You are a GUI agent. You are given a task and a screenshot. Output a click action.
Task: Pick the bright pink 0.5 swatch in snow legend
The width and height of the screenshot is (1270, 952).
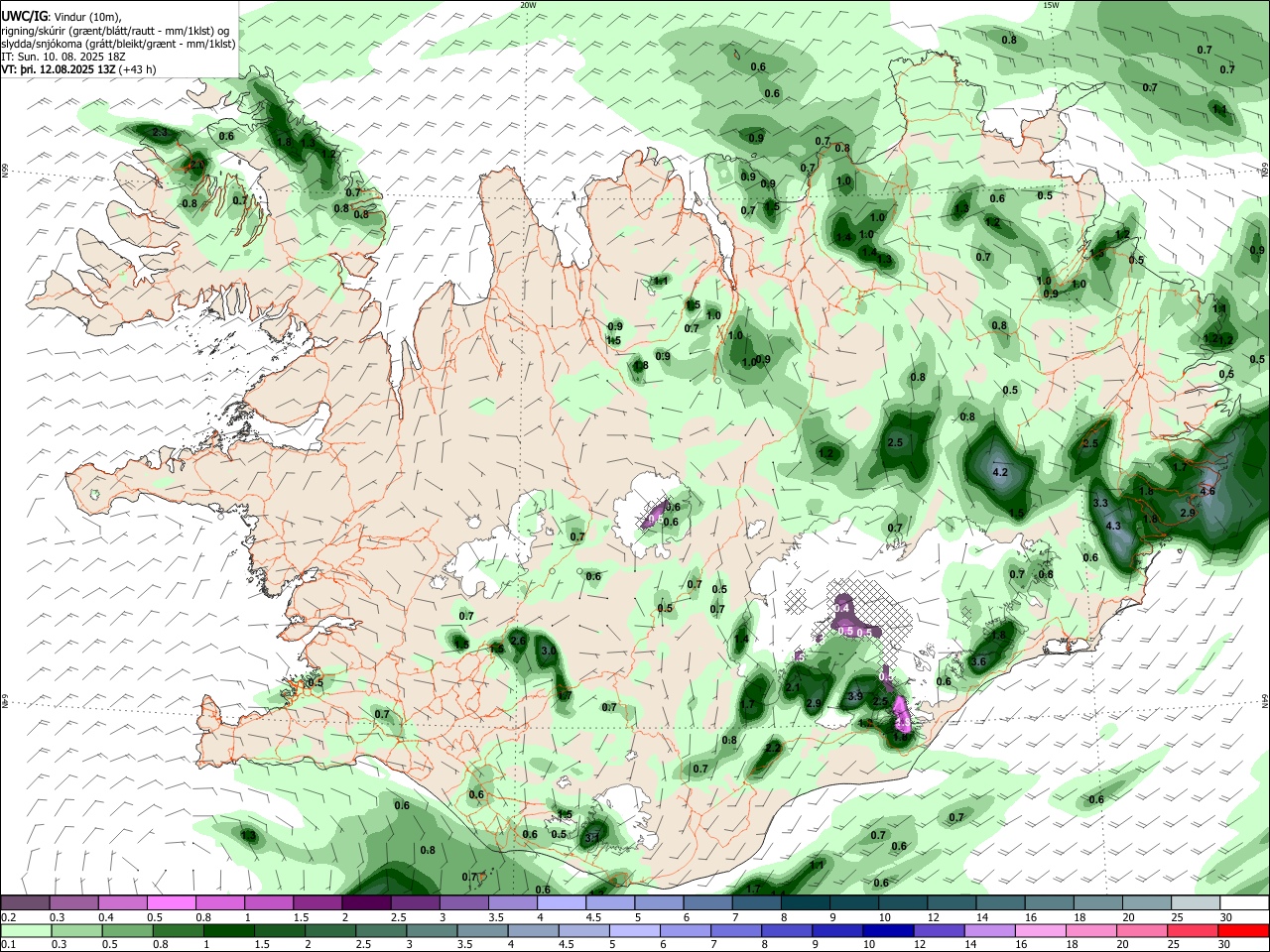tap(171, 902)
